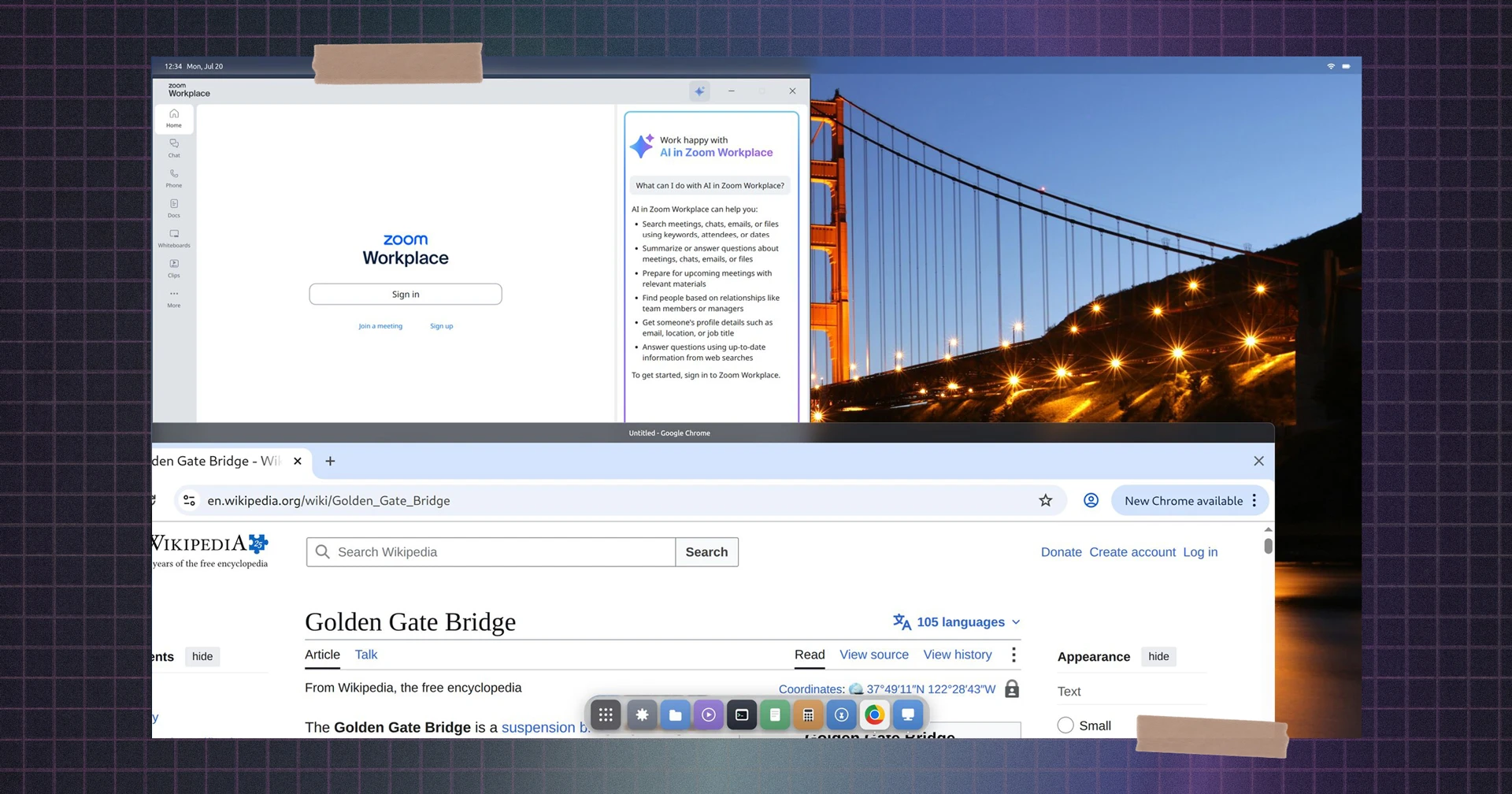Open the More menu in Zoom sidebar
The image size is (1512, 794).
click(174, 298)
